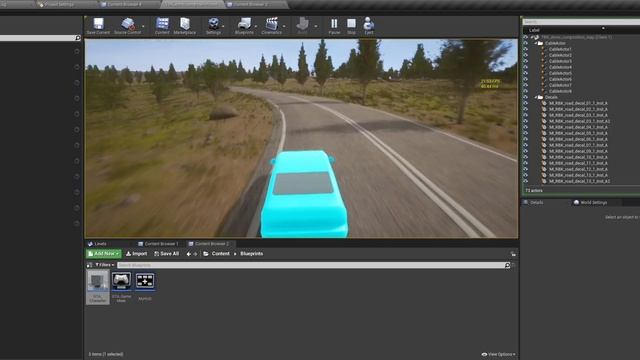The width and height of the screenshot is (640, 360).
Task: Click the left panel search magnifier icon
Action: (x=78, y=38)
